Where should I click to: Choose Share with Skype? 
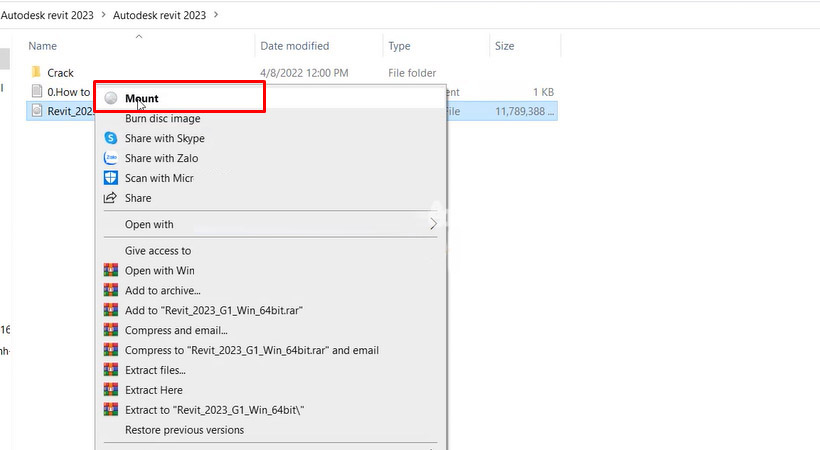click(165, 139)
